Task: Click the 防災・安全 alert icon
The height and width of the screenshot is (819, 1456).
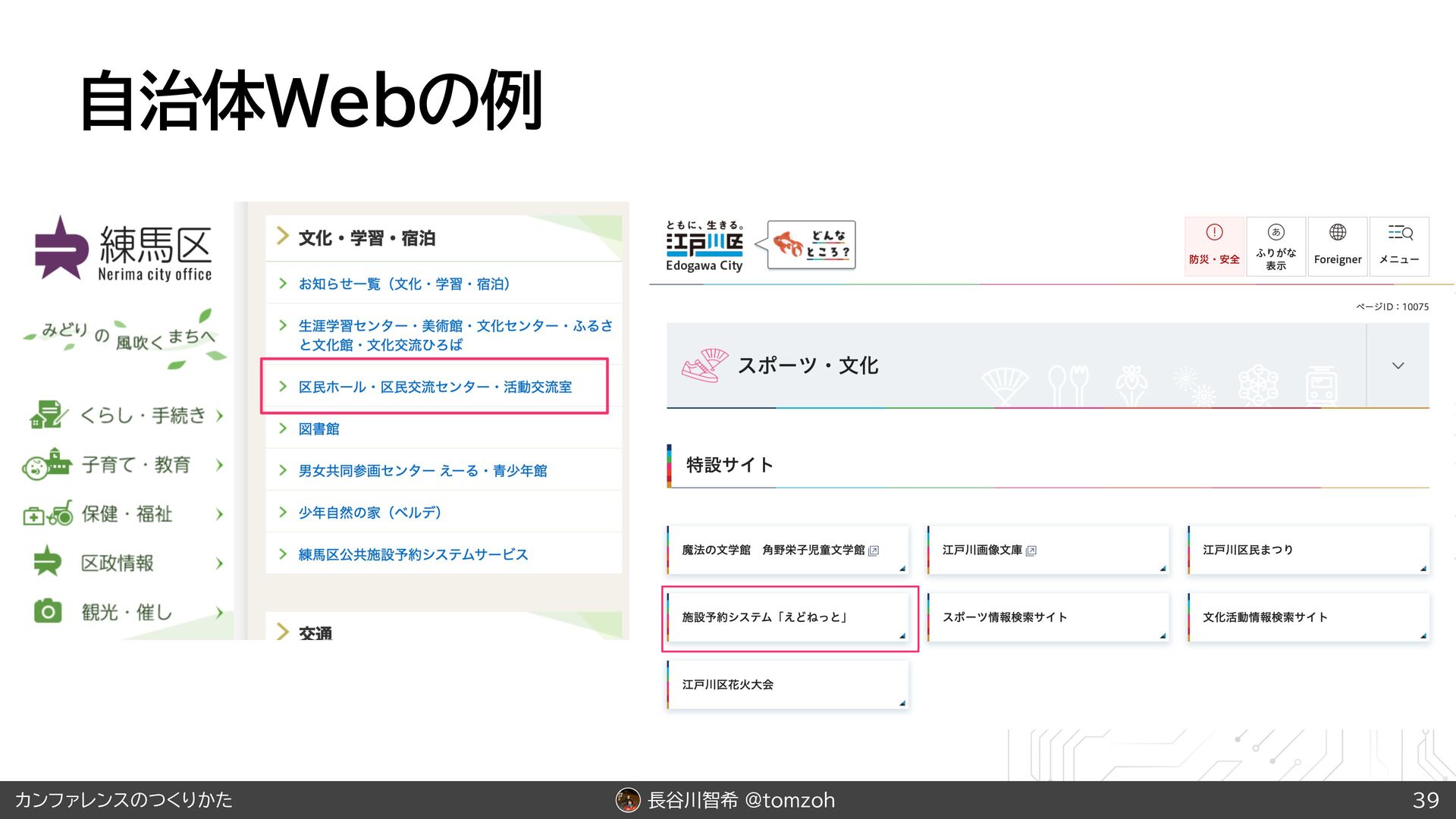Action: (1214, 233)
